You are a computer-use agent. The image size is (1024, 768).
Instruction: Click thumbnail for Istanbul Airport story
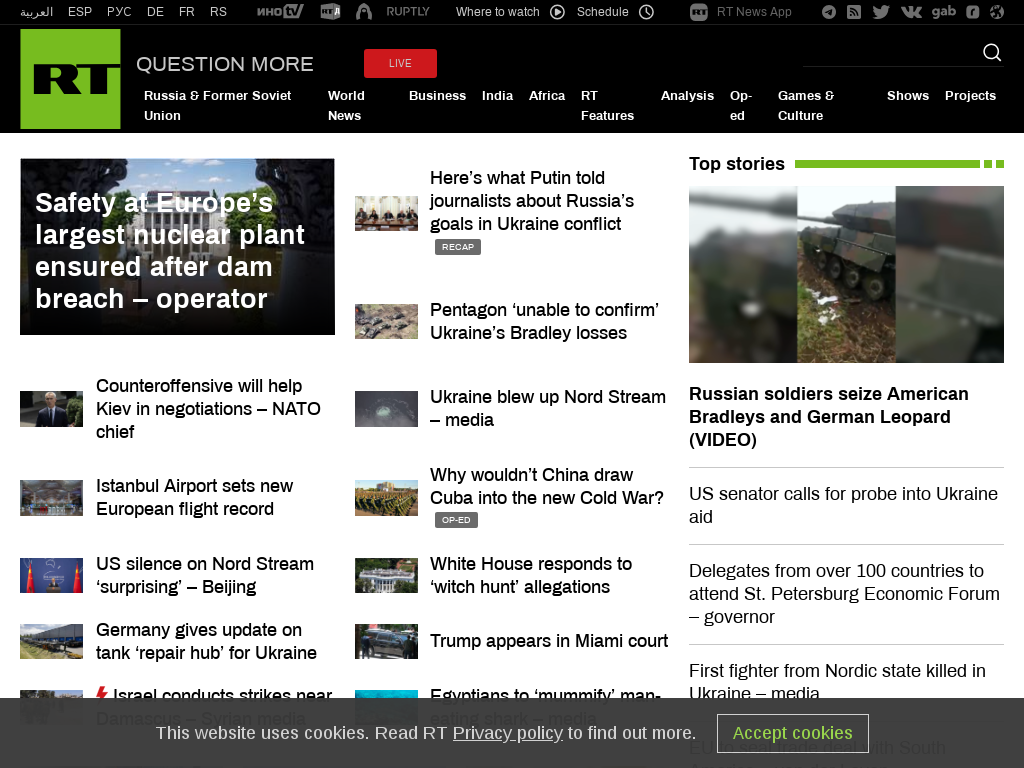(x=52, y=498)
